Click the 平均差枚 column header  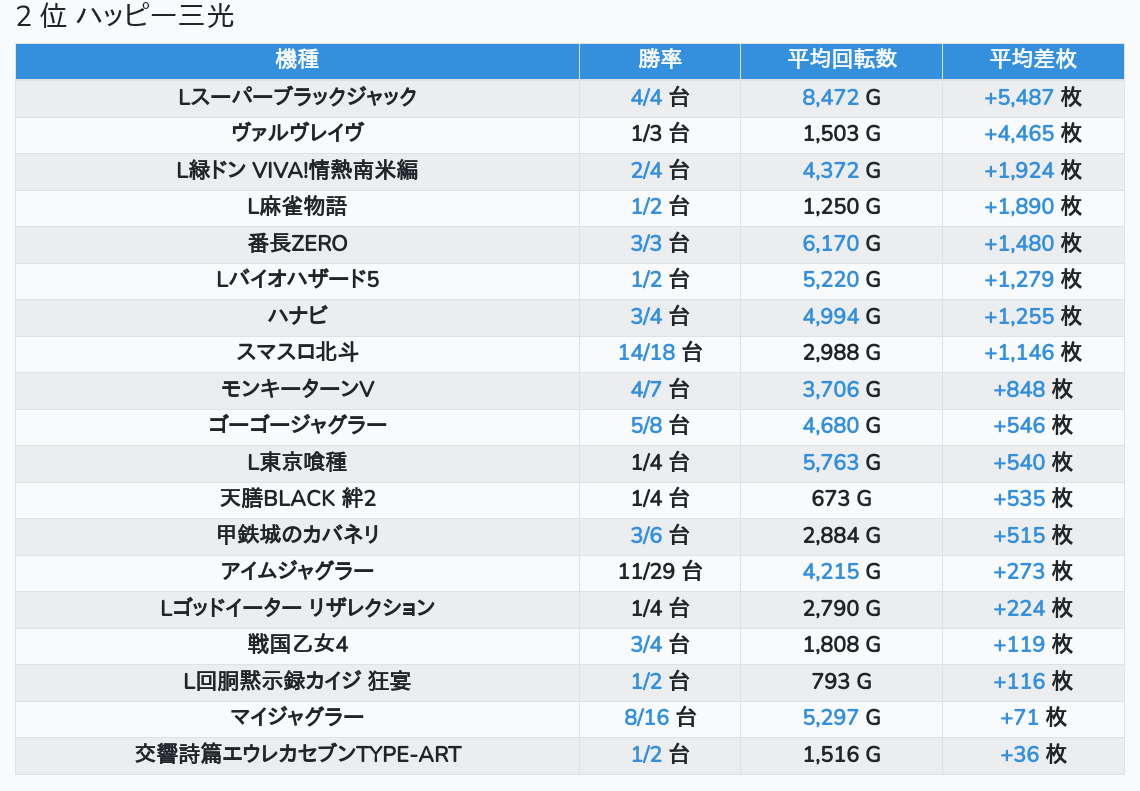click(1032, 60)
